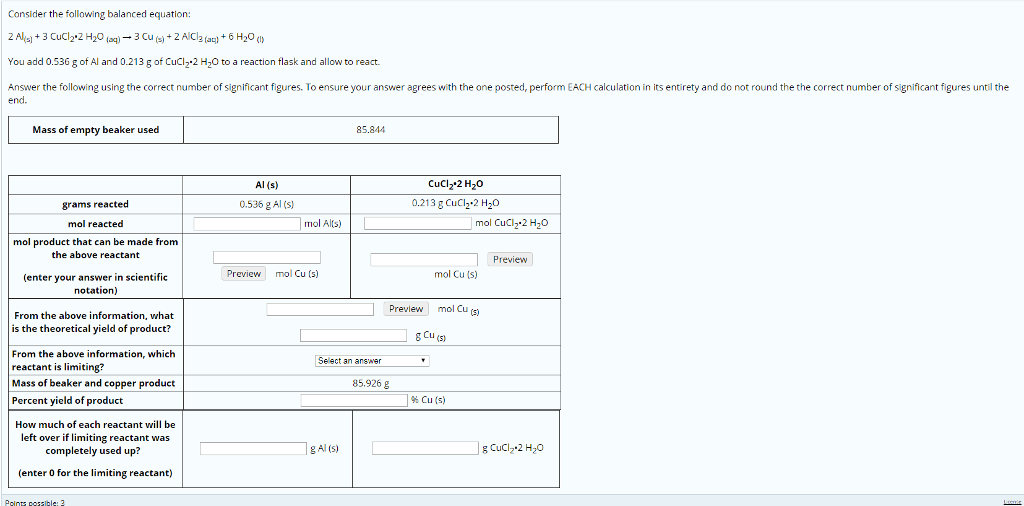Click the 85.926 g beaker and copper value

[x=371, y=383]
